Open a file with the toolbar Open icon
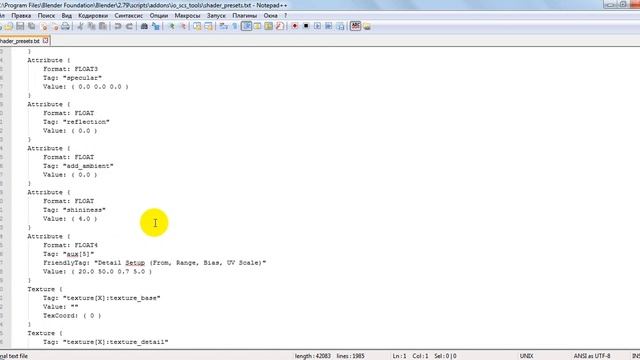Screen dimensions: 640x360 click(9, 27)
